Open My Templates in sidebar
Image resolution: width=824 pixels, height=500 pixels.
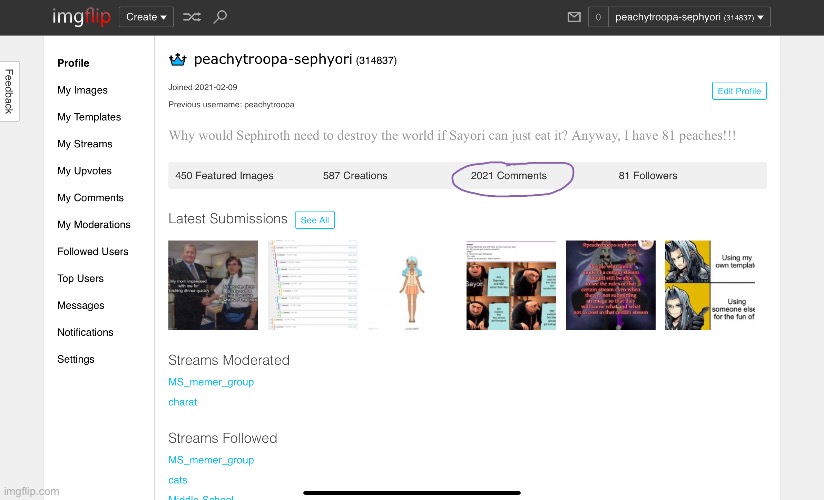89,117
